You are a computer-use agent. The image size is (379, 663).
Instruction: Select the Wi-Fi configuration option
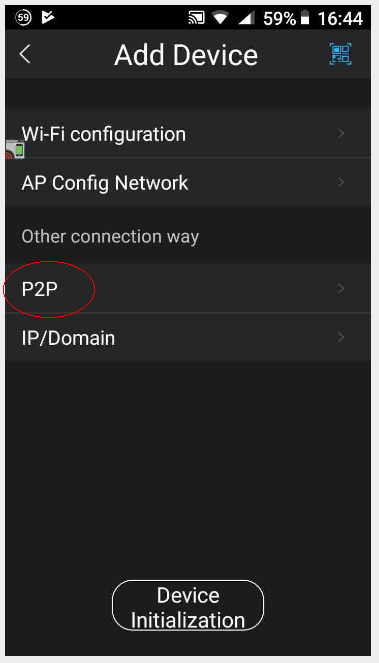pyautogui.click(x=188, y=134)
